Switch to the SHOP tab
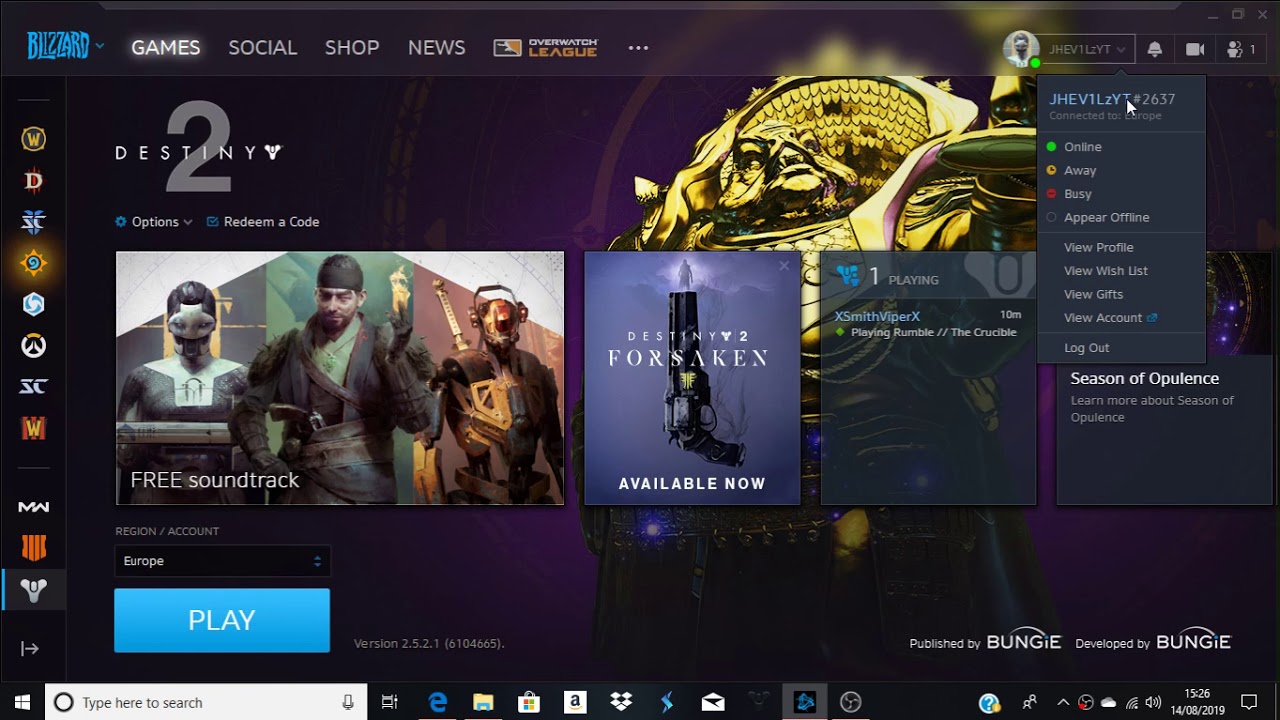The height and width of the screenshot is (720, 1280). coord(352,48)
